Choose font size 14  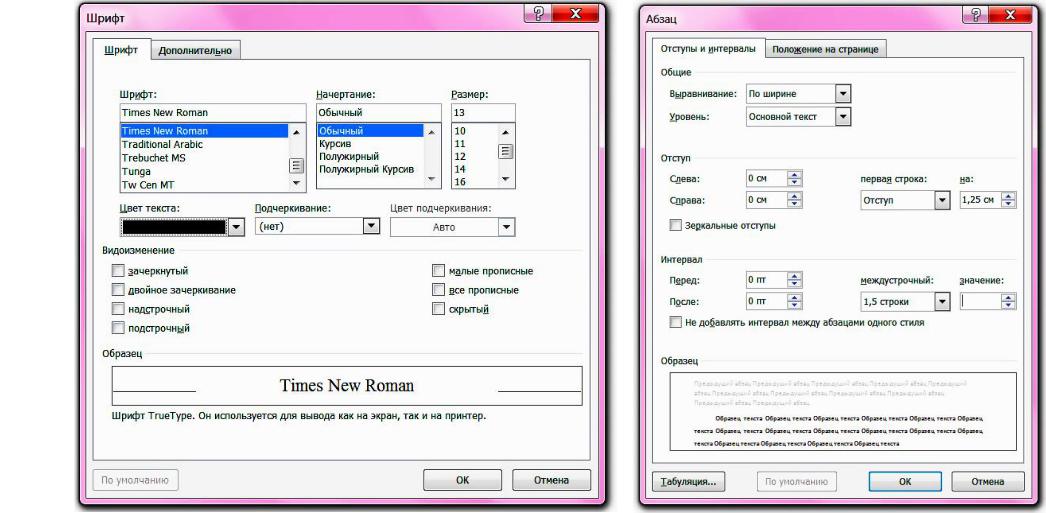pyautogui.click(x=474, y=169)
